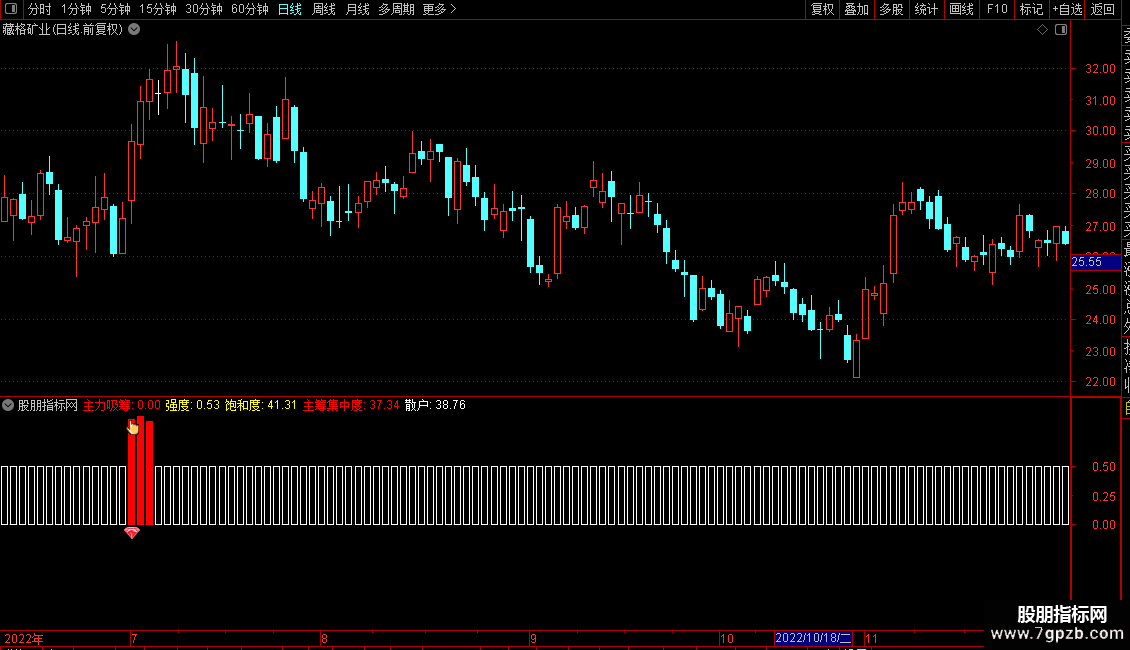1130x650 pixels.
Task: Click the red diamond signal marker
Action: [131, 533]
